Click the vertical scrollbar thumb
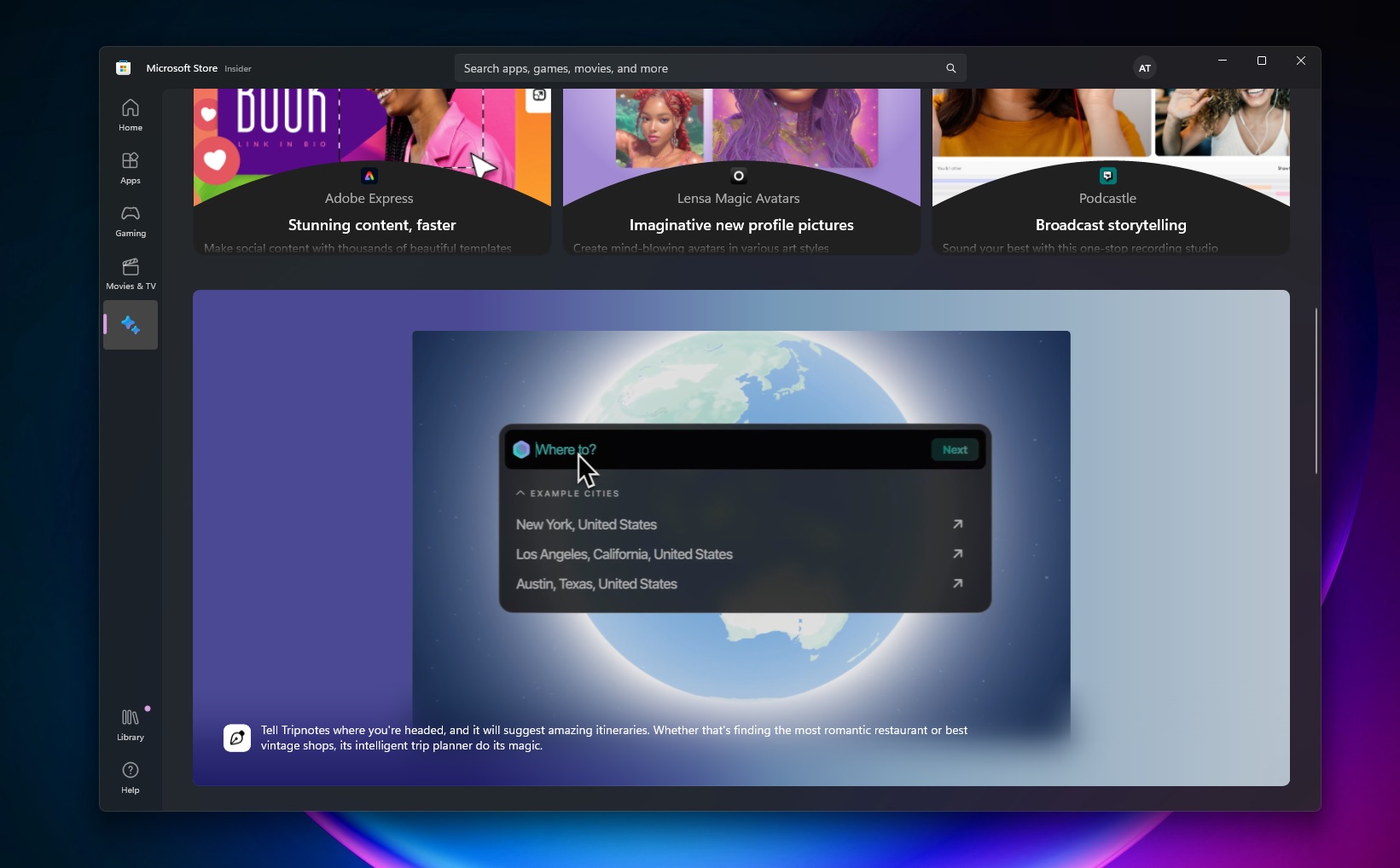 pyautogui.click(x=1316, y=391)
